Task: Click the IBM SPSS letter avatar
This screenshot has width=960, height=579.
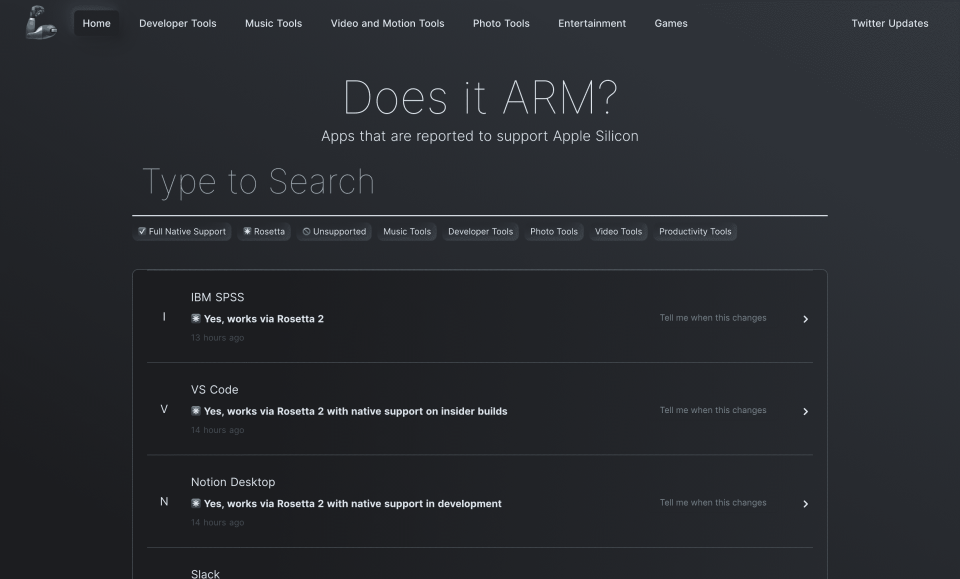Action: [164, 317]
